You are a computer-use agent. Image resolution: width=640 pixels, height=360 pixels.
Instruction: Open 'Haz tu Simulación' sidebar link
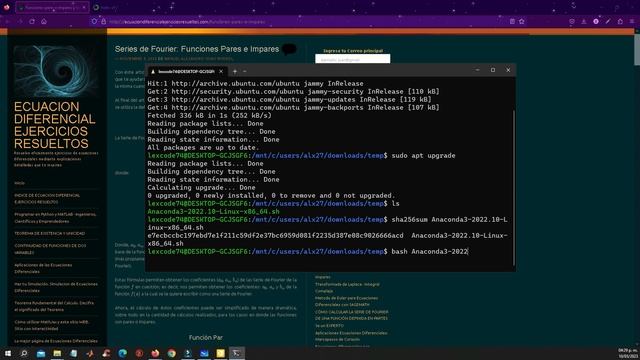(x=56, y=287)
